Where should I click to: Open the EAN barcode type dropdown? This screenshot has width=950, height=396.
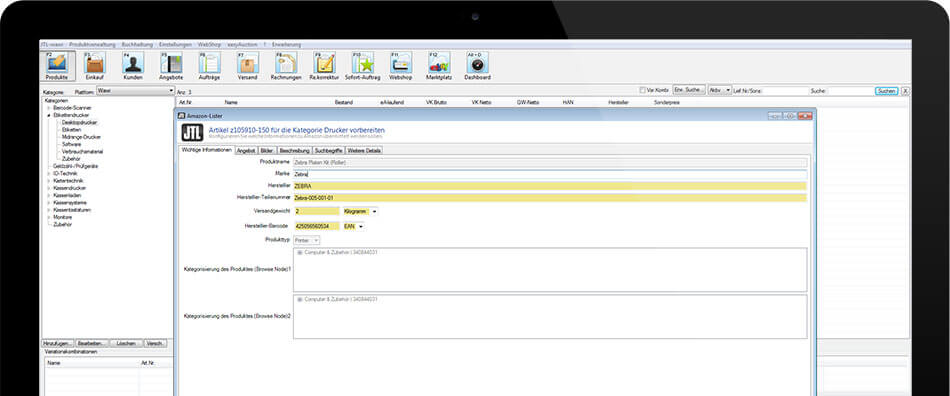point(354,226)
